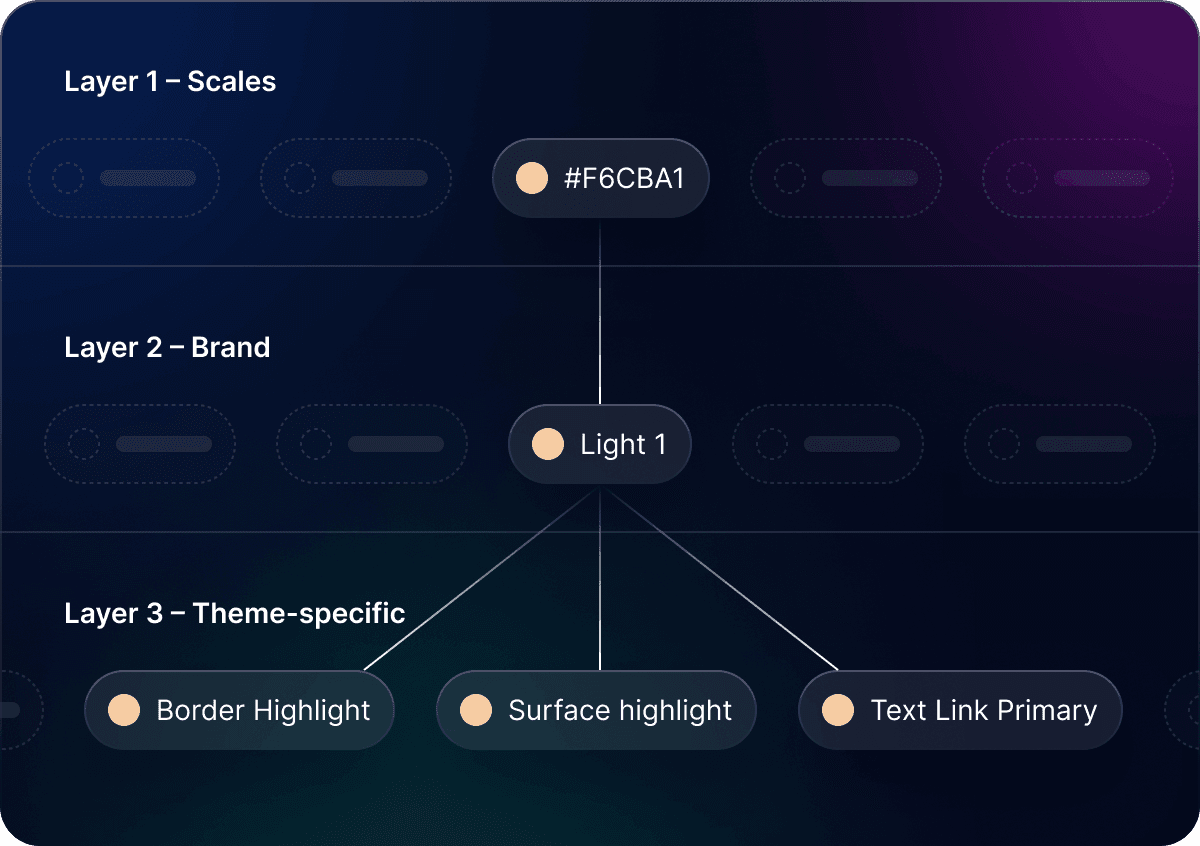Viewport: 1200px width, 846px height.
Task: Click the Layer 3 – Theme-specific heading
Action: tap(235, 613)
